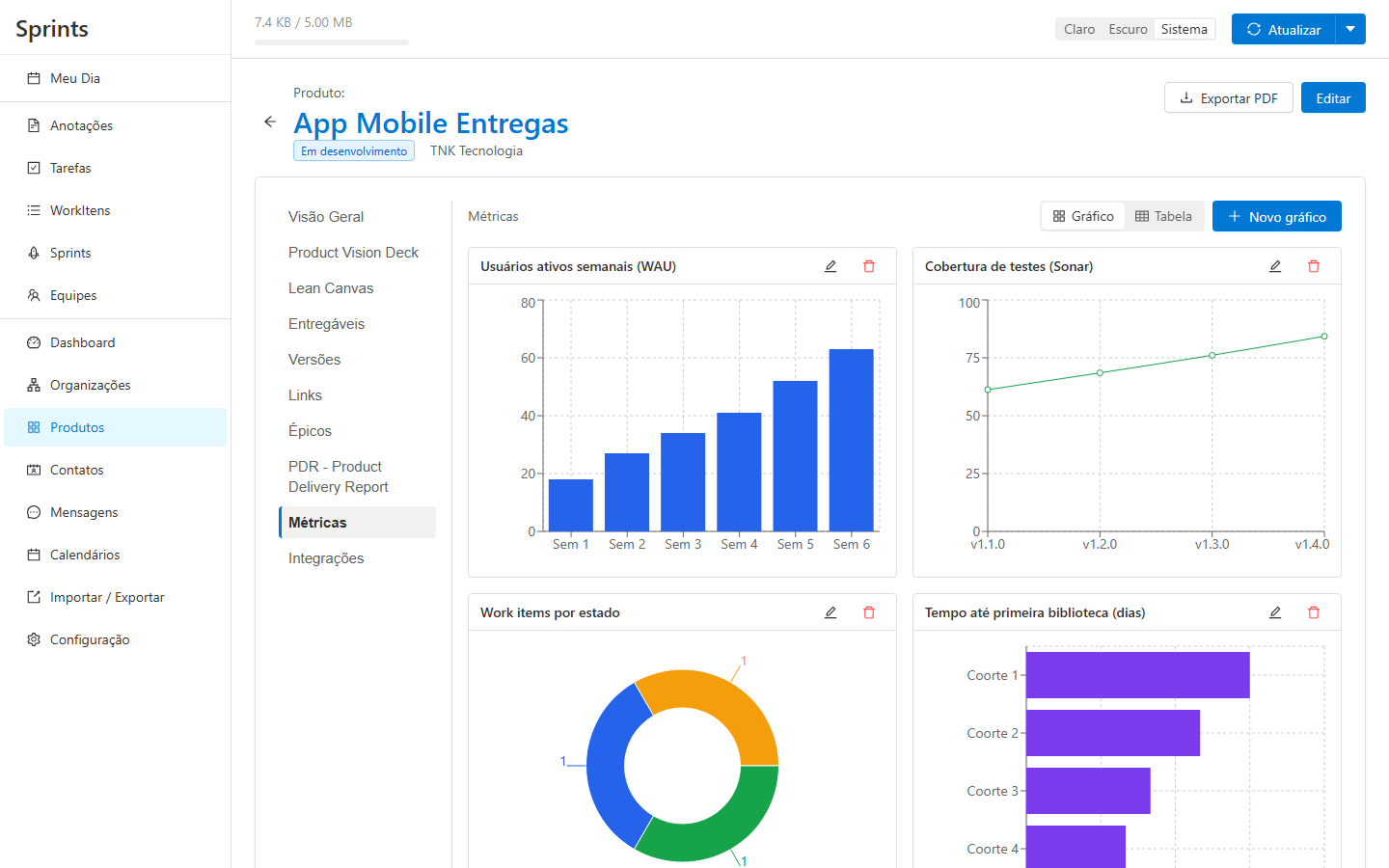The image size is (1389, 868).
Task: Click the Mensagens chat bubble icon
Action: coord(34,512)
